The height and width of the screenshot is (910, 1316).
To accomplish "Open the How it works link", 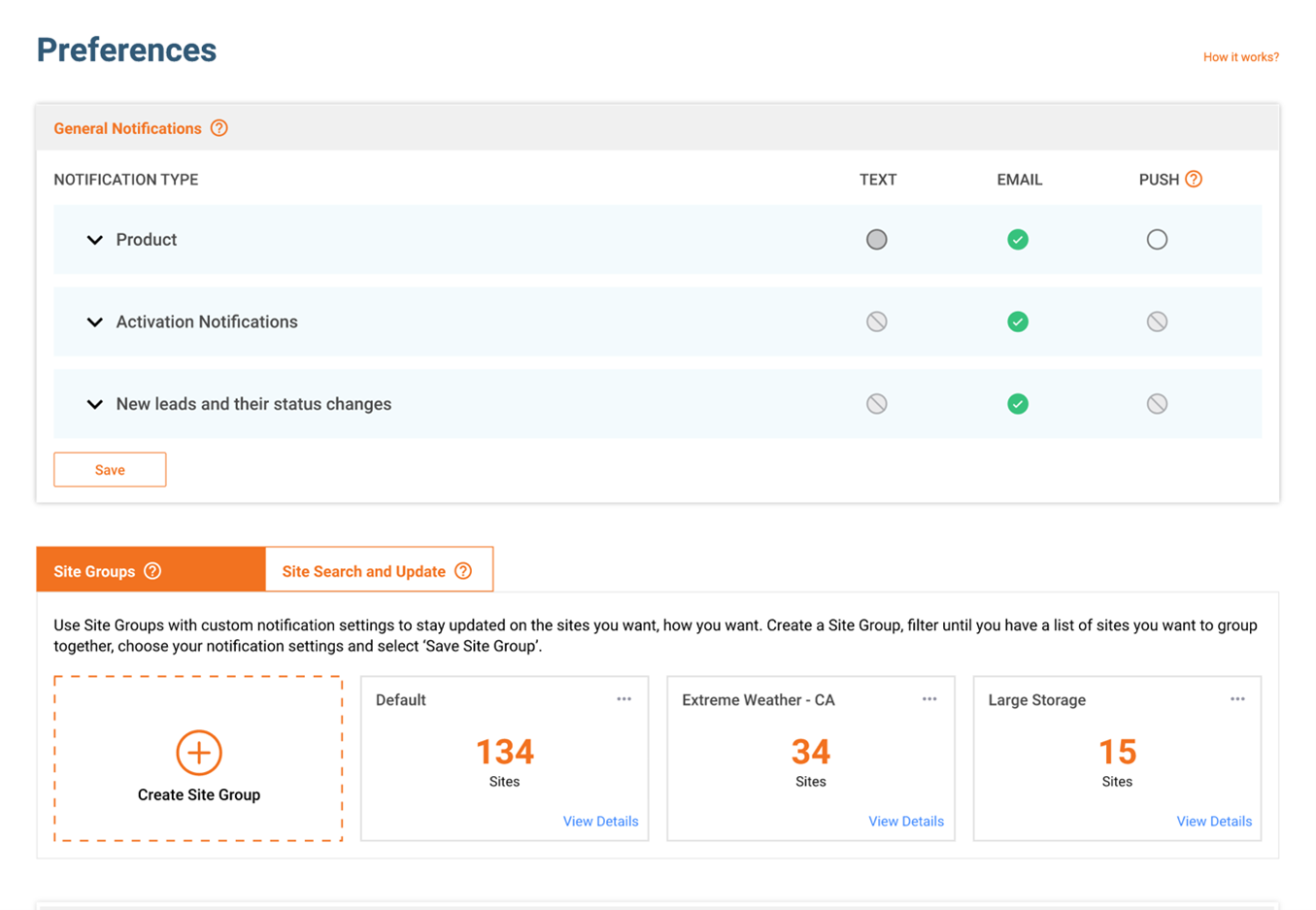I will pos(1241,57).
